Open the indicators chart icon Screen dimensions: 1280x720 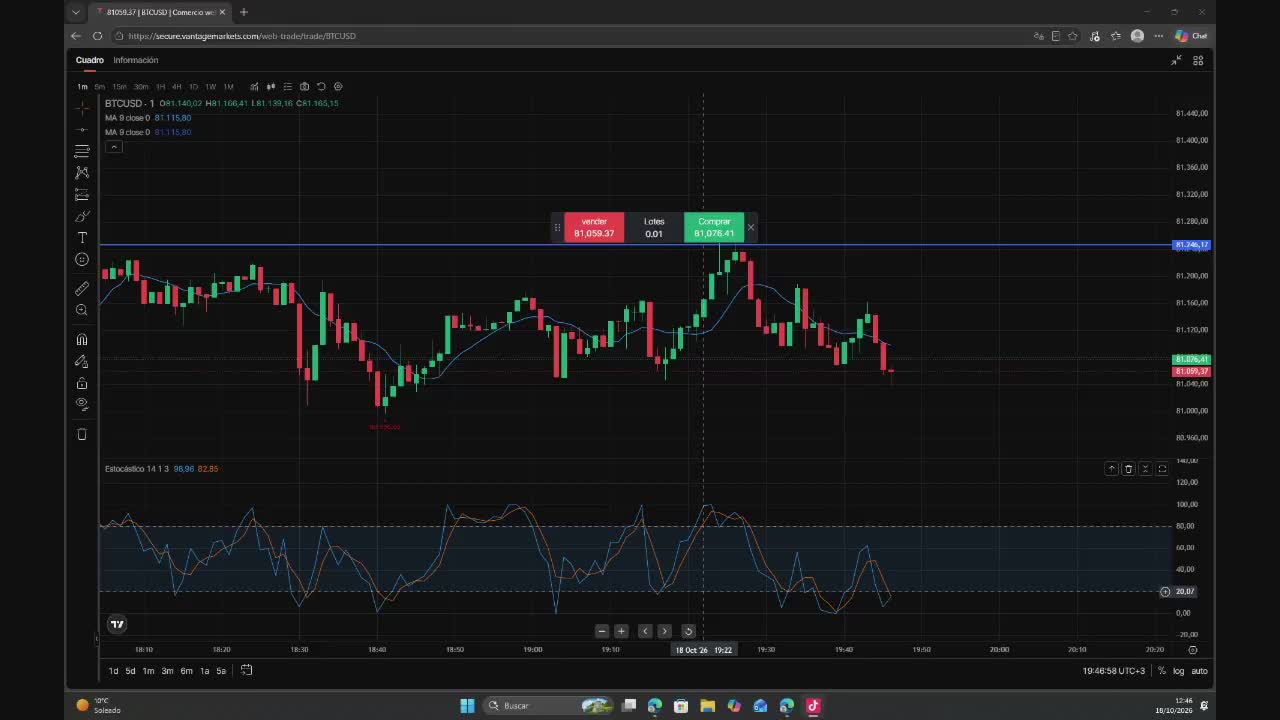(x=254, y=87)
